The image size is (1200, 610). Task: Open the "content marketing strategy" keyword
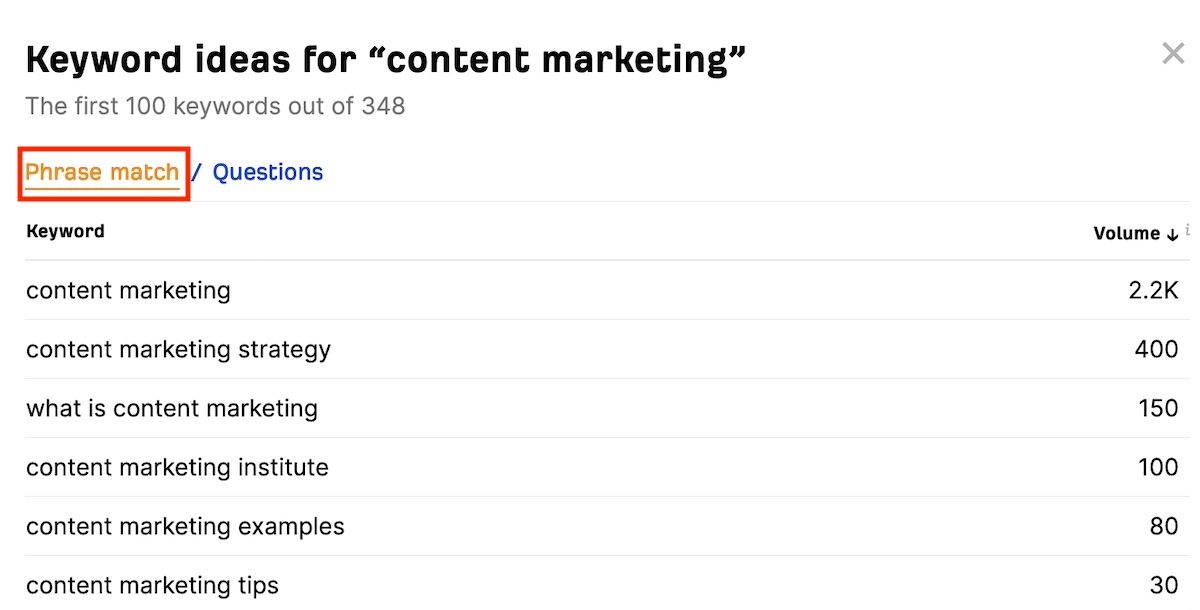(178, 350)
